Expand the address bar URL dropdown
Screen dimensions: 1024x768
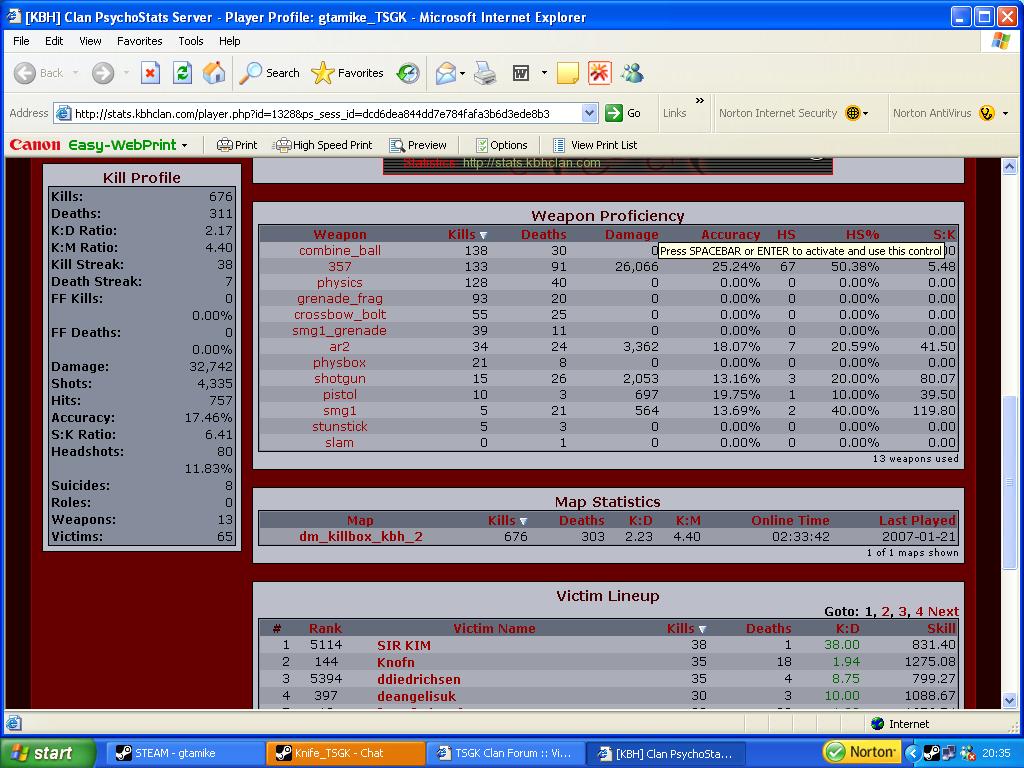point(589,113)
